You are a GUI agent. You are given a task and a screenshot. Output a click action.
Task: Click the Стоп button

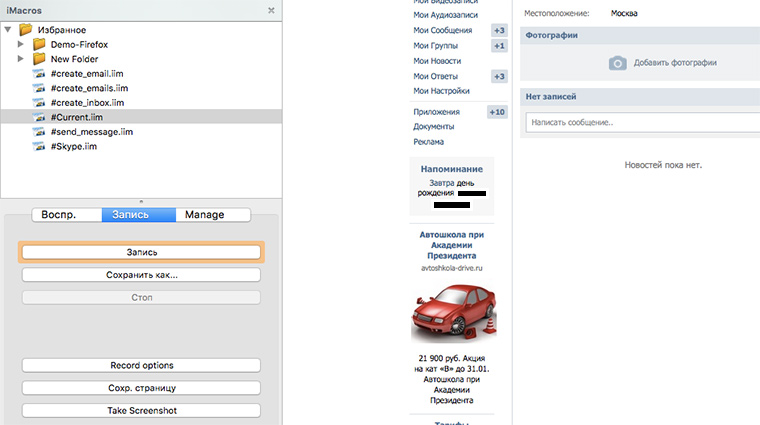pos(142,298)
